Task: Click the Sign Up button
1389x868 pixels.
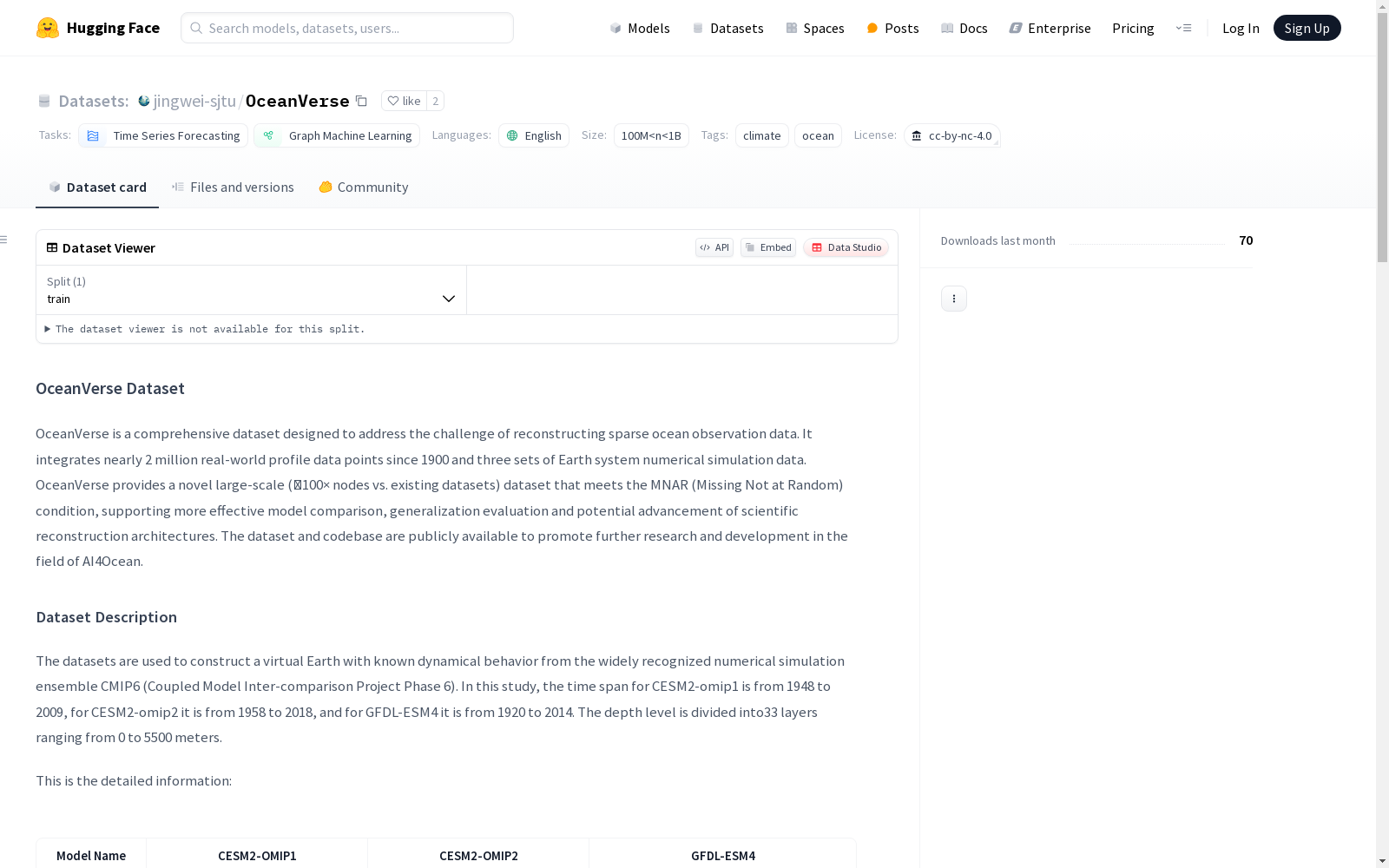Action: click(1307, 28)
